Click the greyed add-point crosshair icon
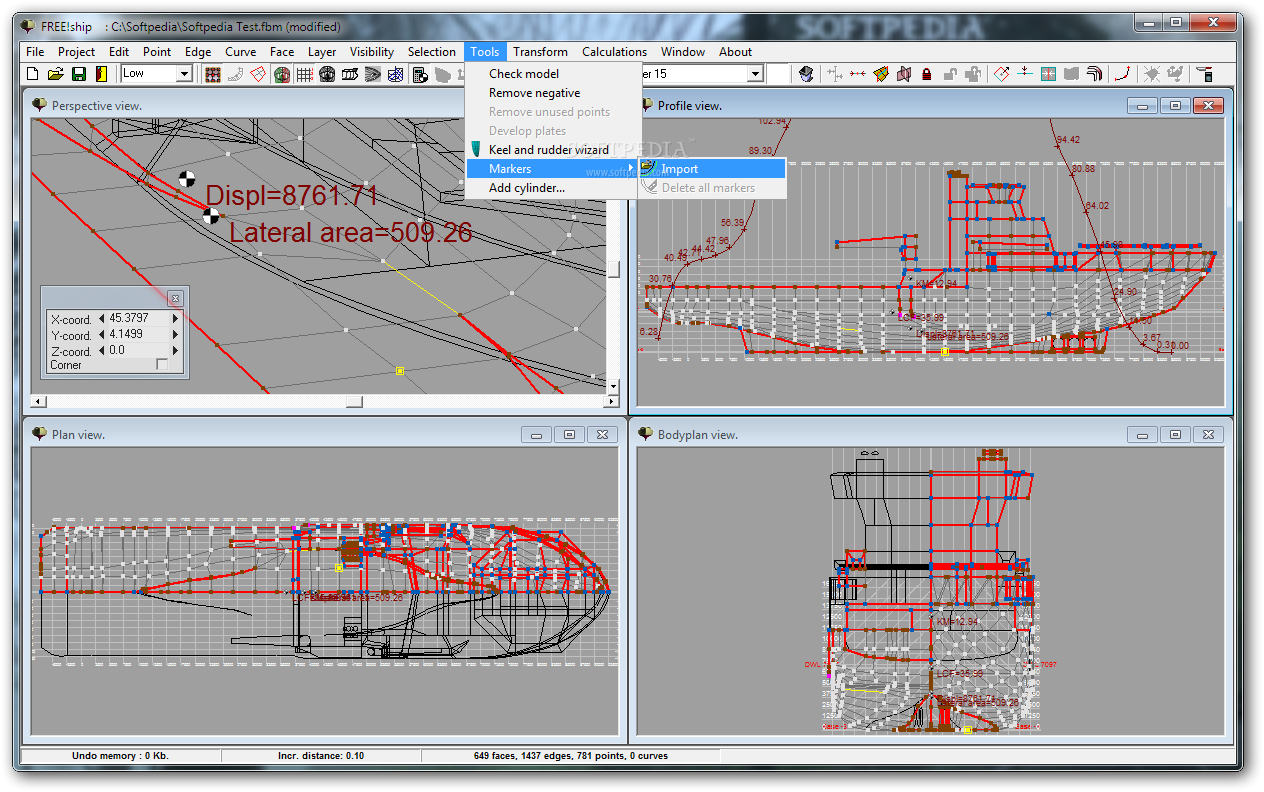This screenshot has width=1264, height=792. click(x=835, y=74)
